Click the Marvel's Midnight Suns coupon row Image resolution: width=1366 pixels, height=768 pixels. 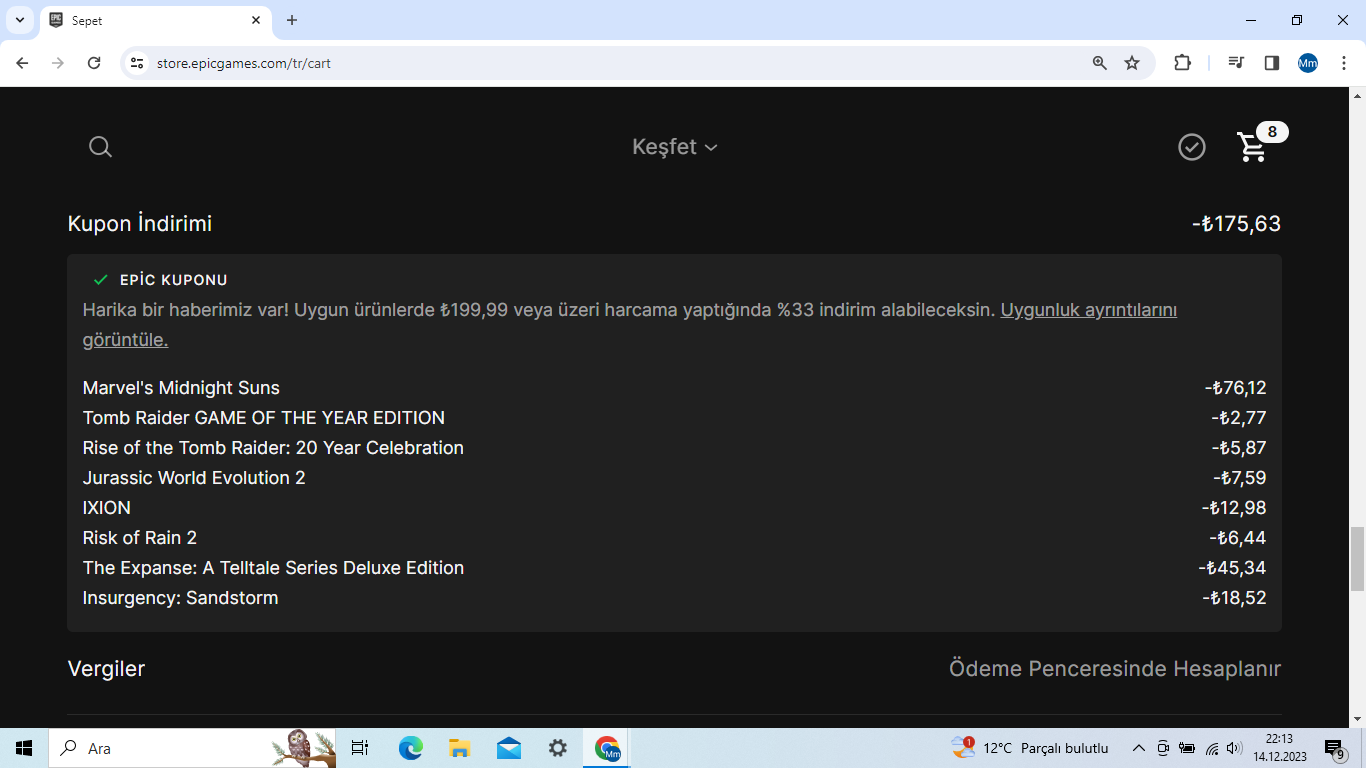tap(674, 388)
